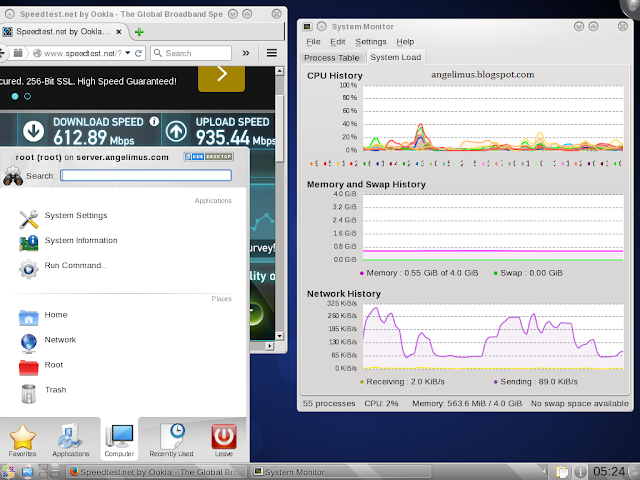640x480 pixels.
Task: Switch to the Process Table tab
Action: 331,58
